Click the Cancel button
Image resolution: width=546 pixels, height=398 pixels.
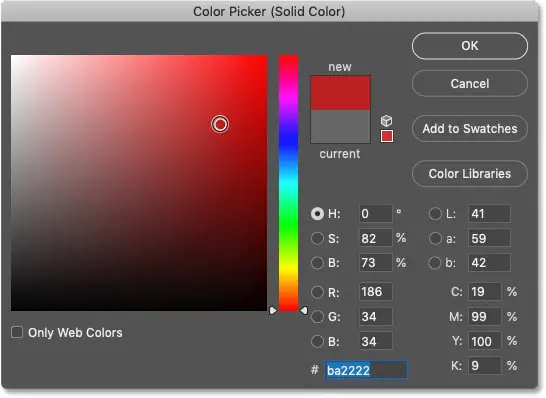click(x=470, y=84)
